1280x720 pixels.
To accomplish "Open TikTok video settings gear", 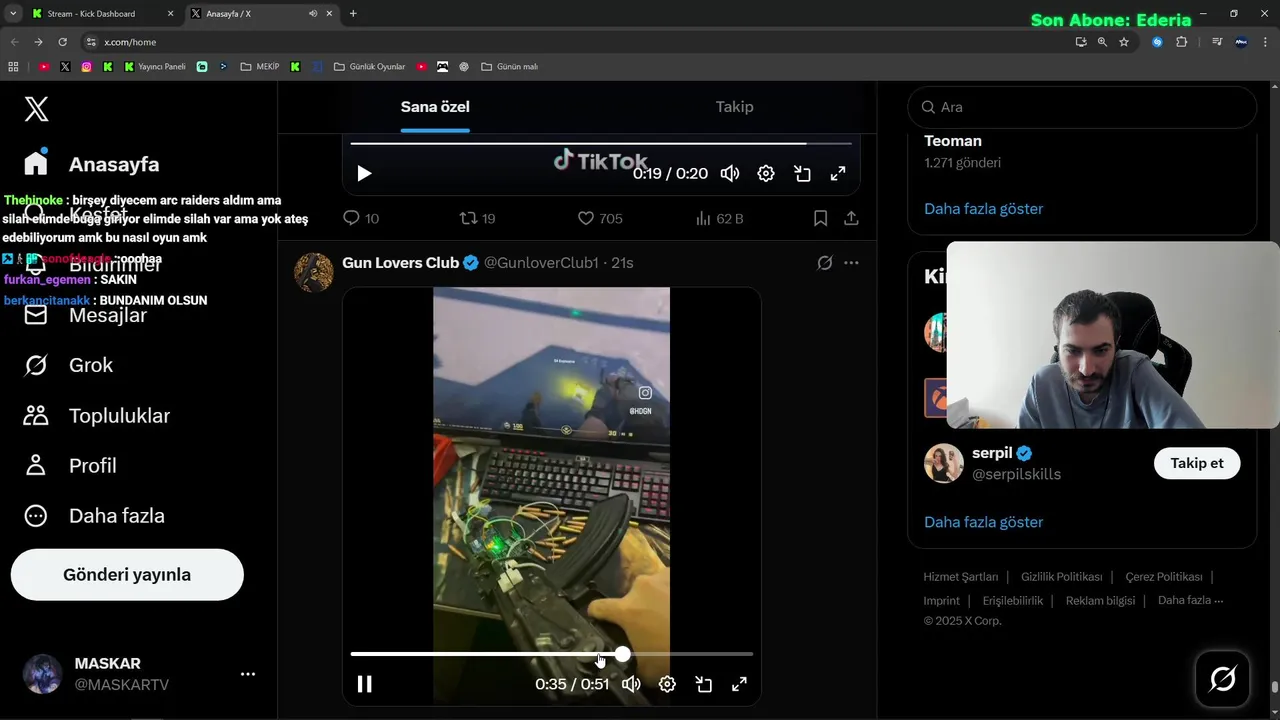I will tap(766, 173).
